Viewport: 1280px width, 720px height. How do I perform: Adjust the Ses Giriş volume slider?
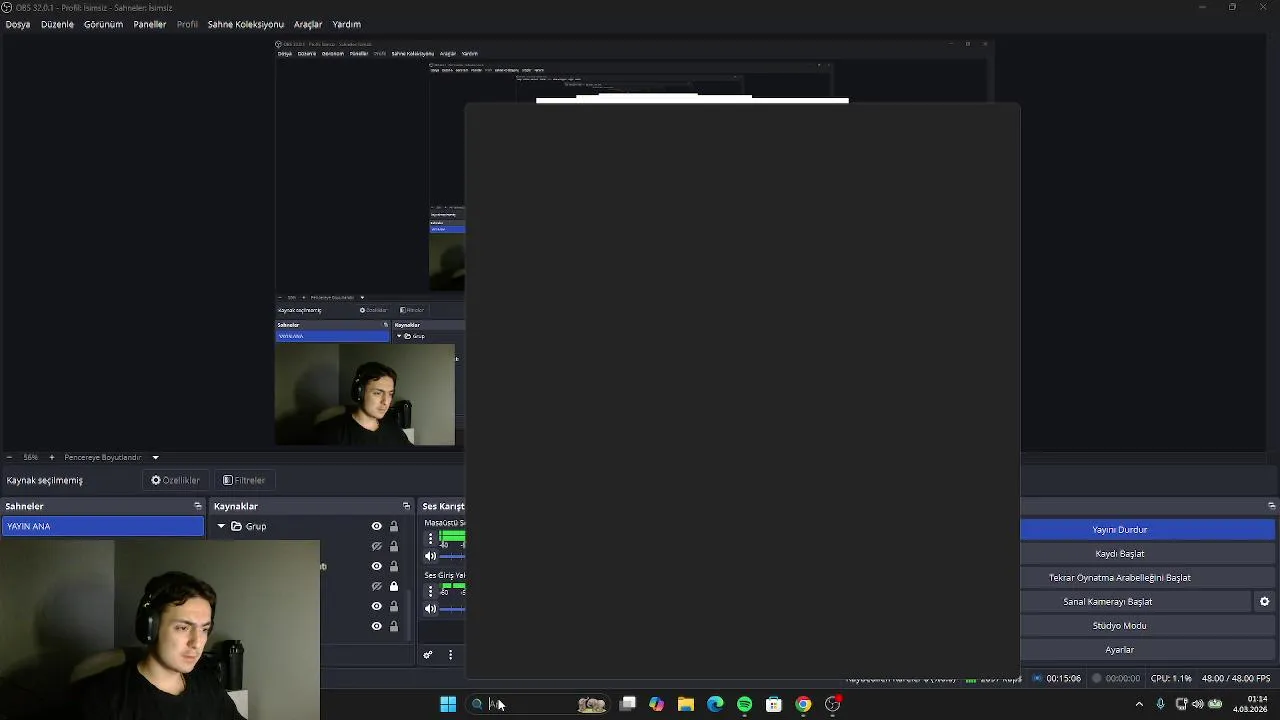(x=453, y=608)
